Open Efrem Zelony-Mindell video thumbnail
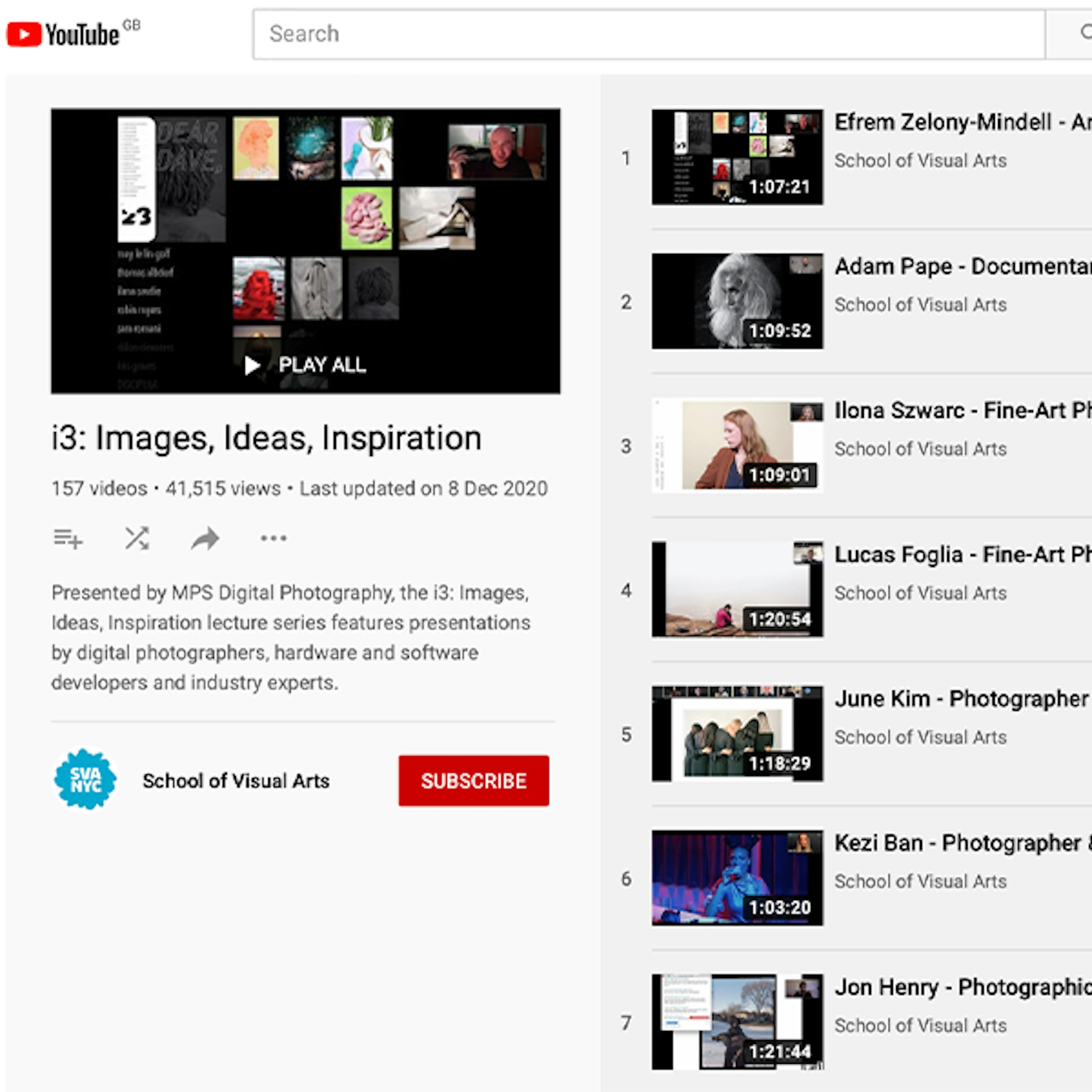The height and width of the screenshot is (1092, 1092). click(737, 157)
